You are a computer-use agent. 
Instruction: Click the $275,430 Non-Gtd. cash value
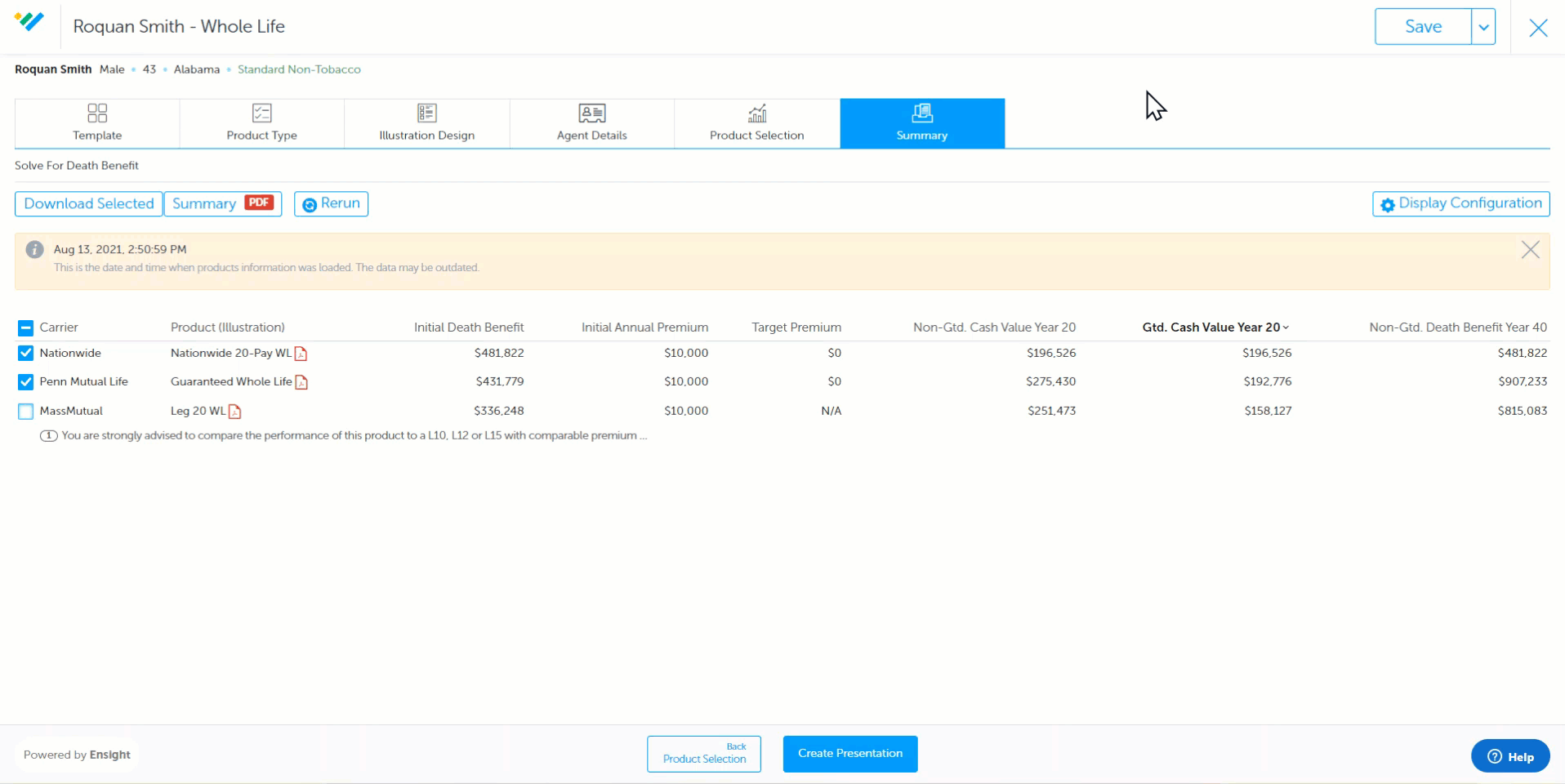coord(1051,381)
